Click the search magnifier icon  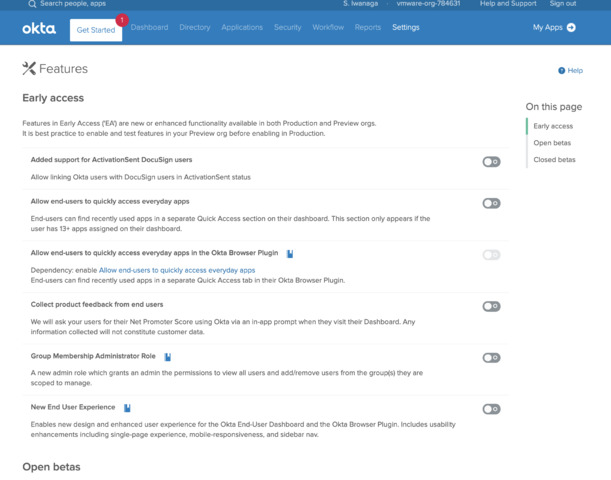click(32, 4)
